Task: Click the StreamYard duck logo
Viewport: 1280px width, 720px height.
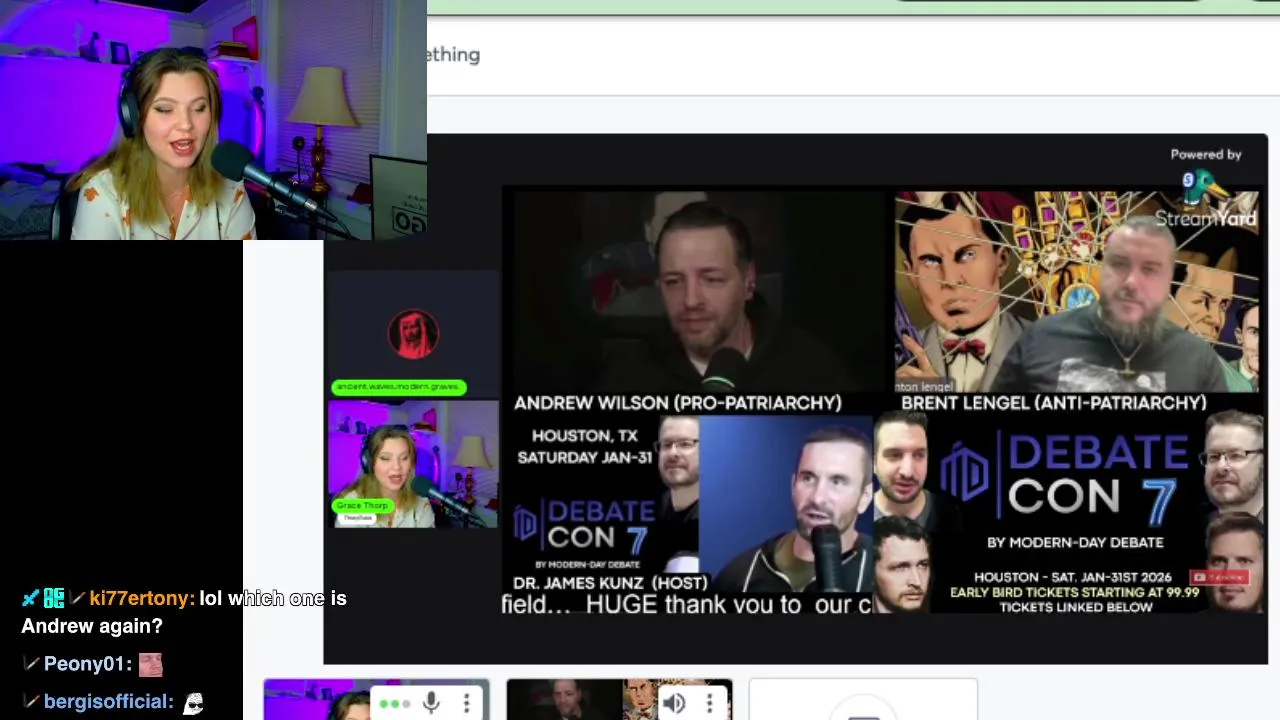Action: coord(1203,185)
